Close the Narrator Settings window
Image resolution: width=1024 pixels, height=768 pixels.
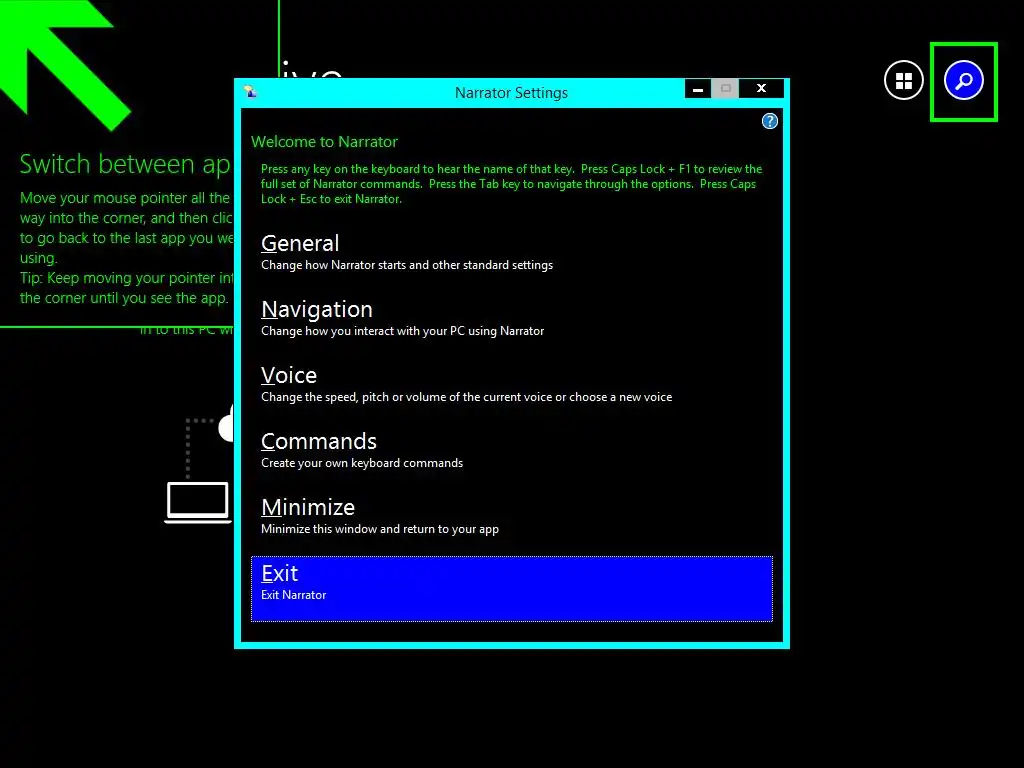click(x=761, y=89)
